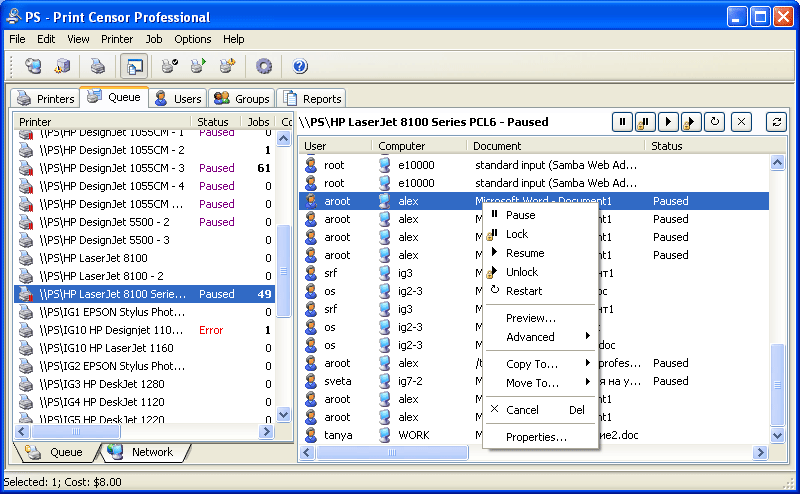
Task: Refresh the job list with sync icon
Action: tap(775, 122)
